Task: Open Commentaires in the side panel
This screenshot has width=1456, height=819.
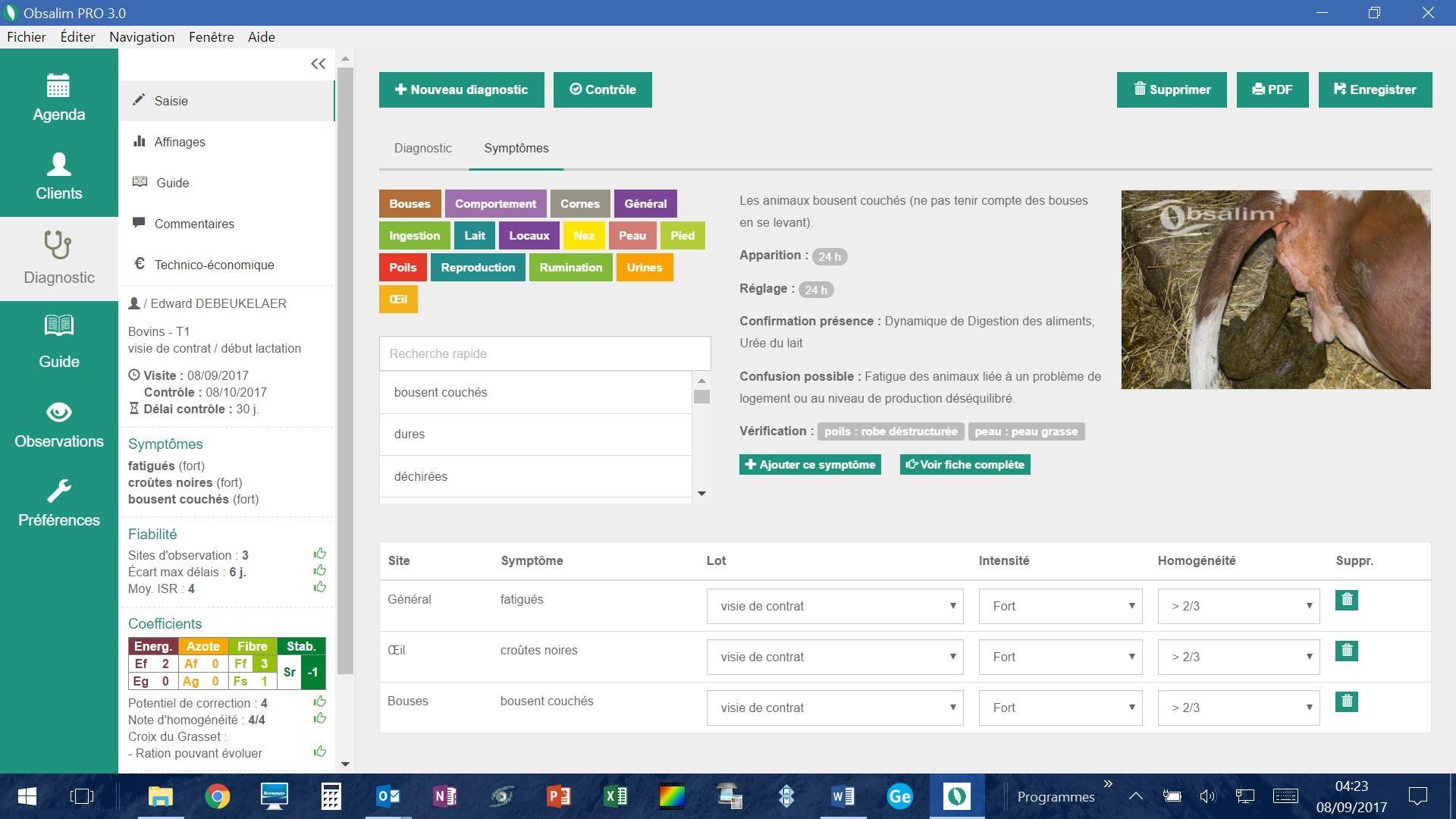Action: click(226, 224)
